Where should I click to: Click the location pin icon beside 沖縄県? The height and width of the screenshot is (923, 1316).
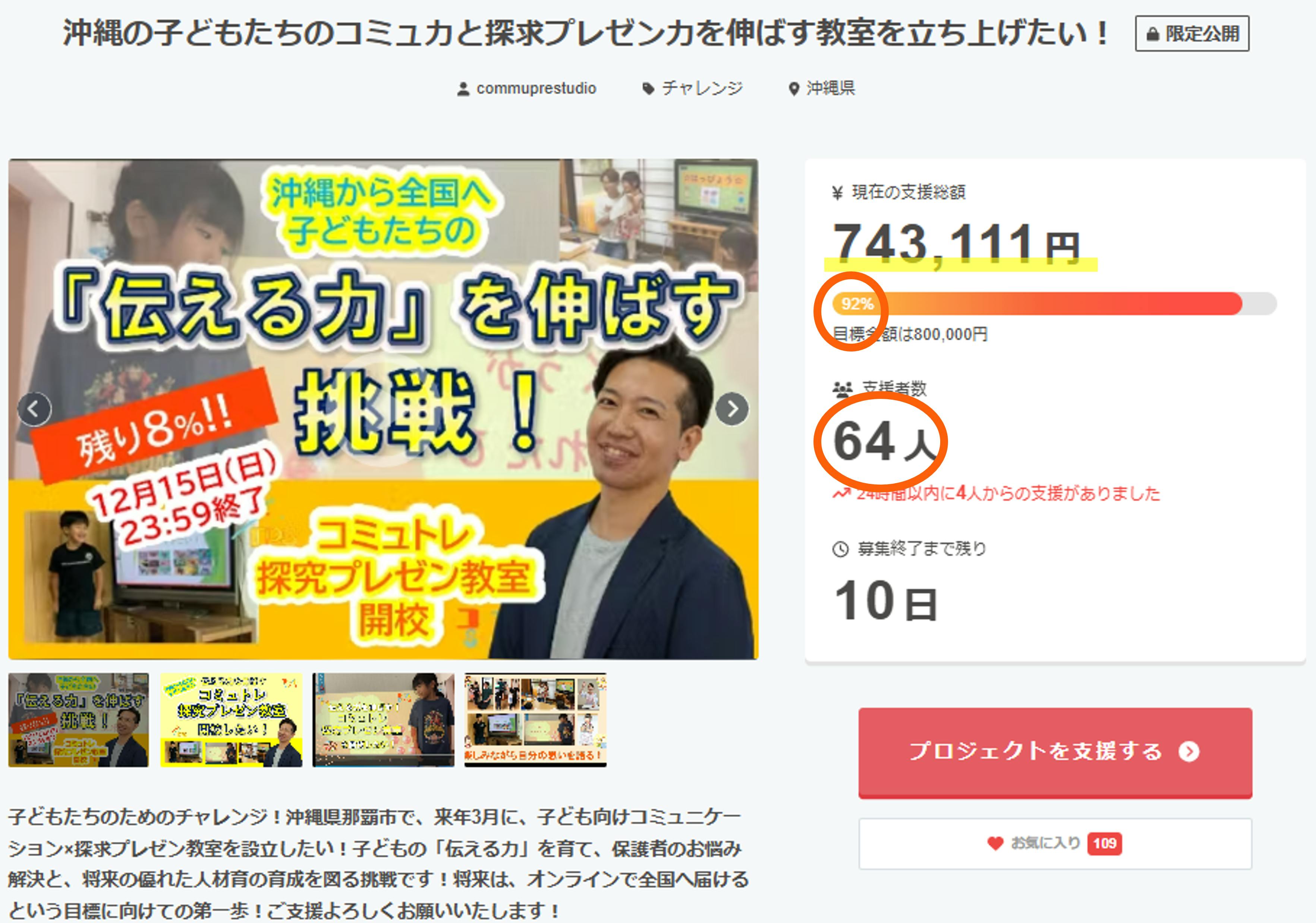794,89
